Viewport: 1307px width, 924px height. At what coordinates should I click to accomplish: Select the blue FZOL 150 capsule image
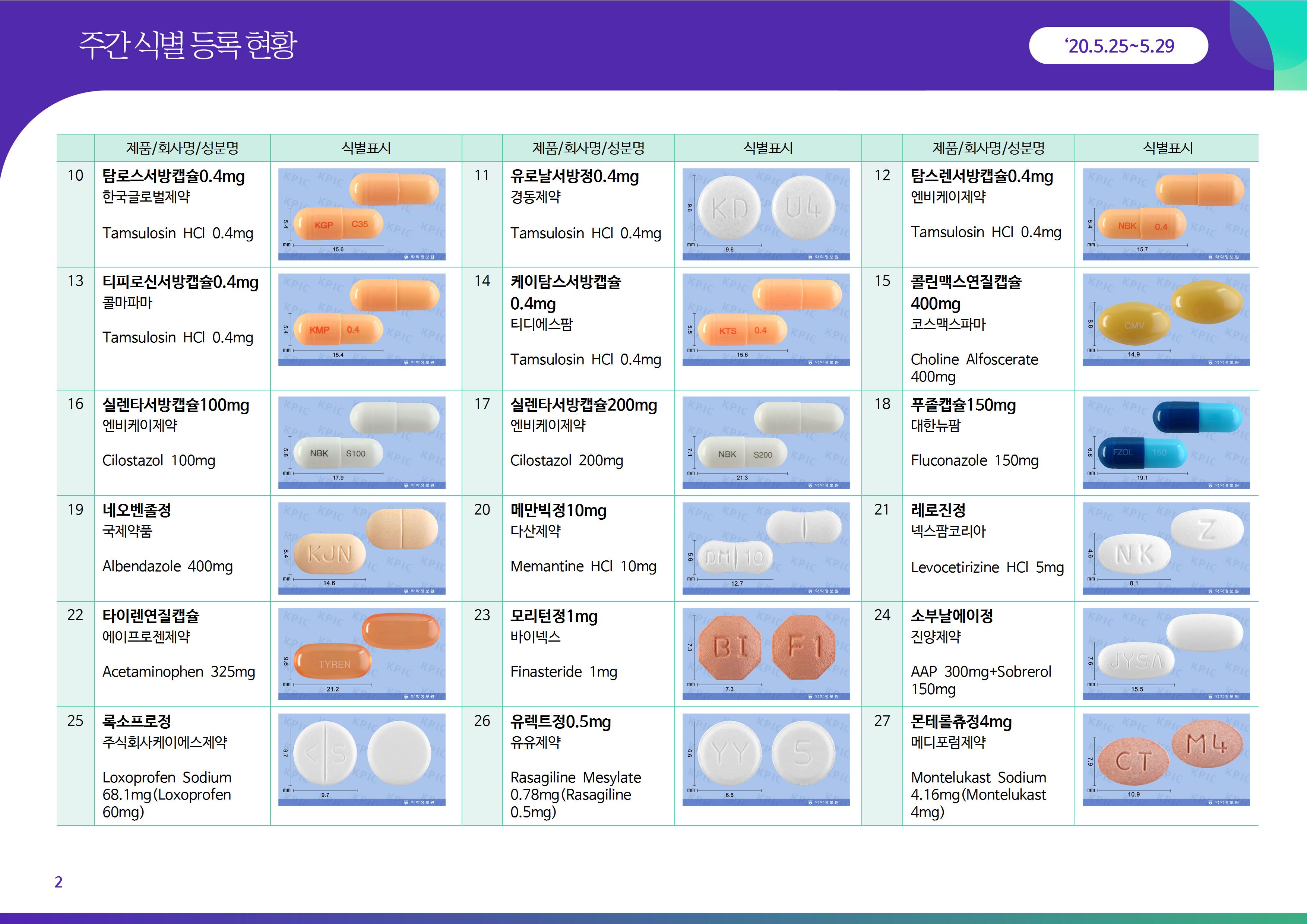pyautogui.click(x=1166, y=442)
